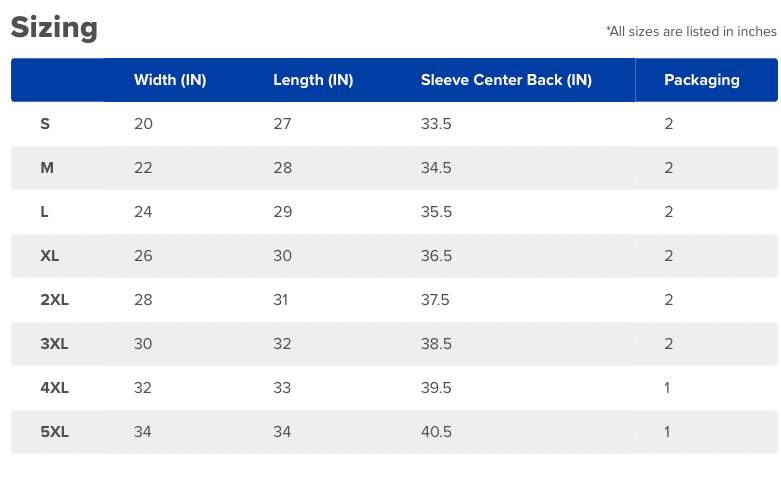Image resolution: width=781 pixels, height=483 pixels.
Task: Select the S size row label
Action: 45,124
